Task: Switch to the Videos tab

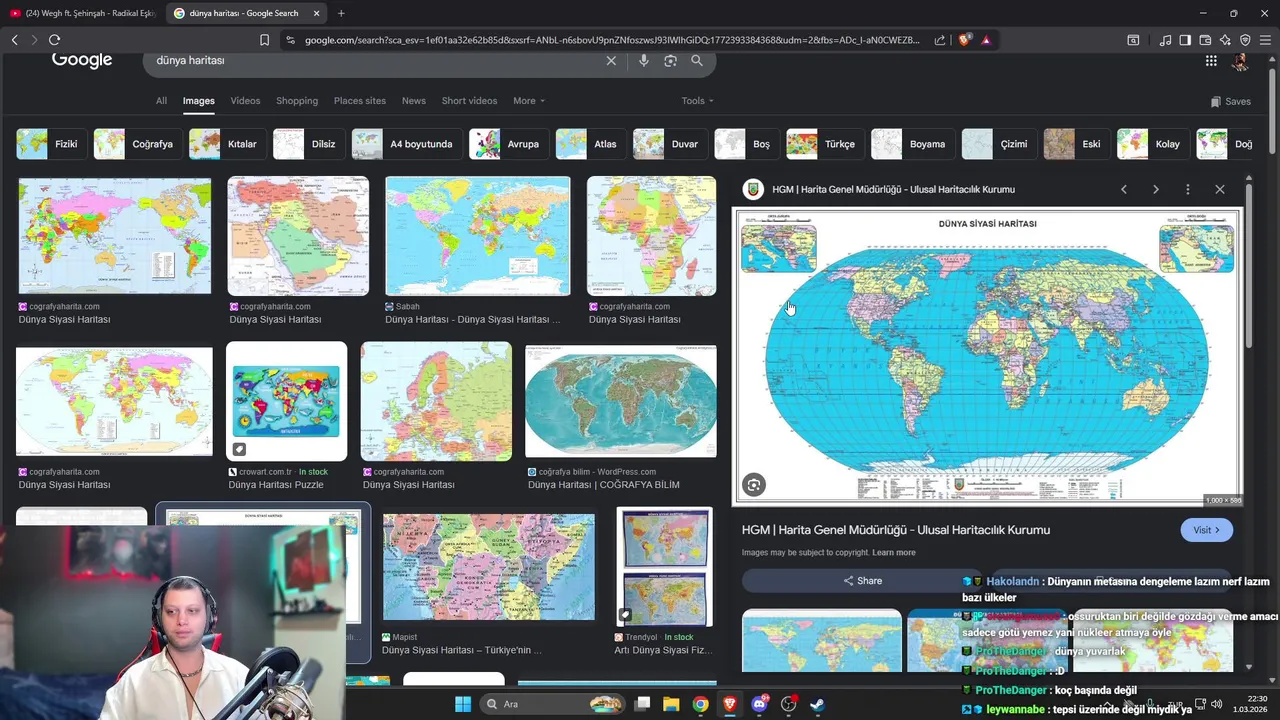Action: pos(245,101)
